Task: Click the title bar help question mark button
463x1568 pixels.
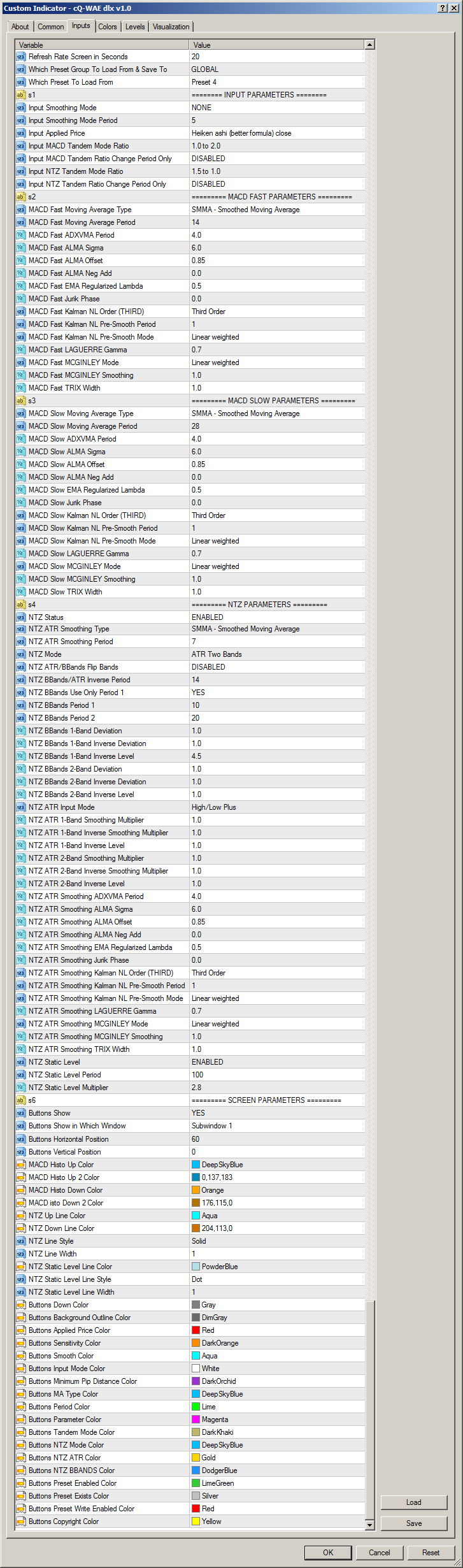Action: pos(443,8)
